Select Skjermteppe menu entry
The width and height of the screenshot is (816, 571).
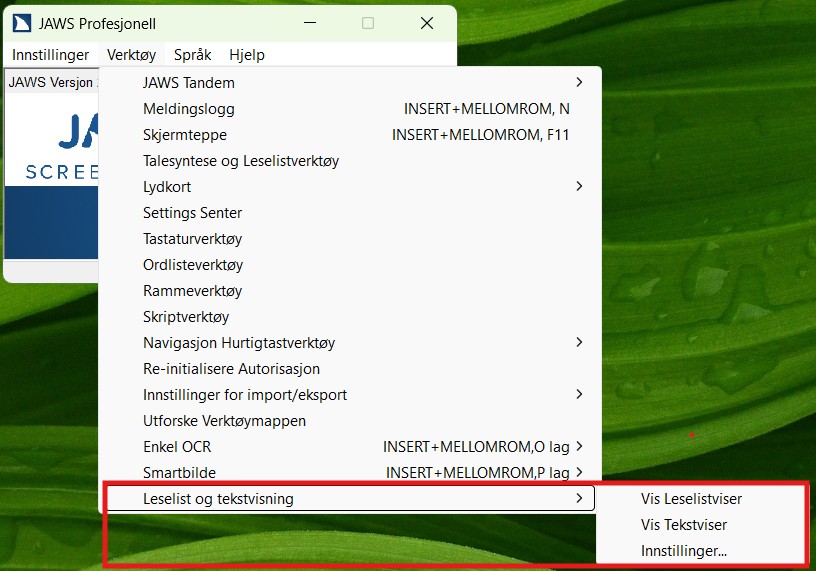click(350, 135)
